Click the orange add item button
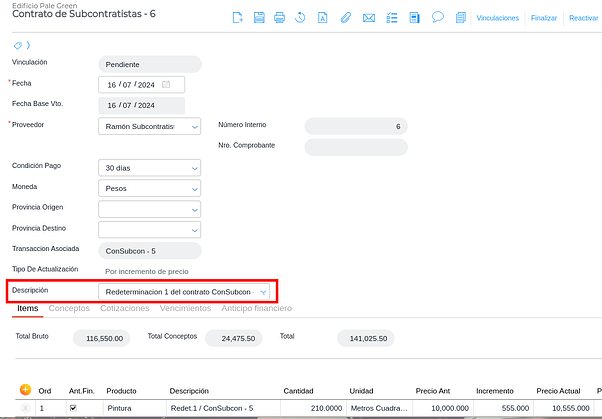Image resolution: width=602 pixels, height=419 pixels. [25, 389]
